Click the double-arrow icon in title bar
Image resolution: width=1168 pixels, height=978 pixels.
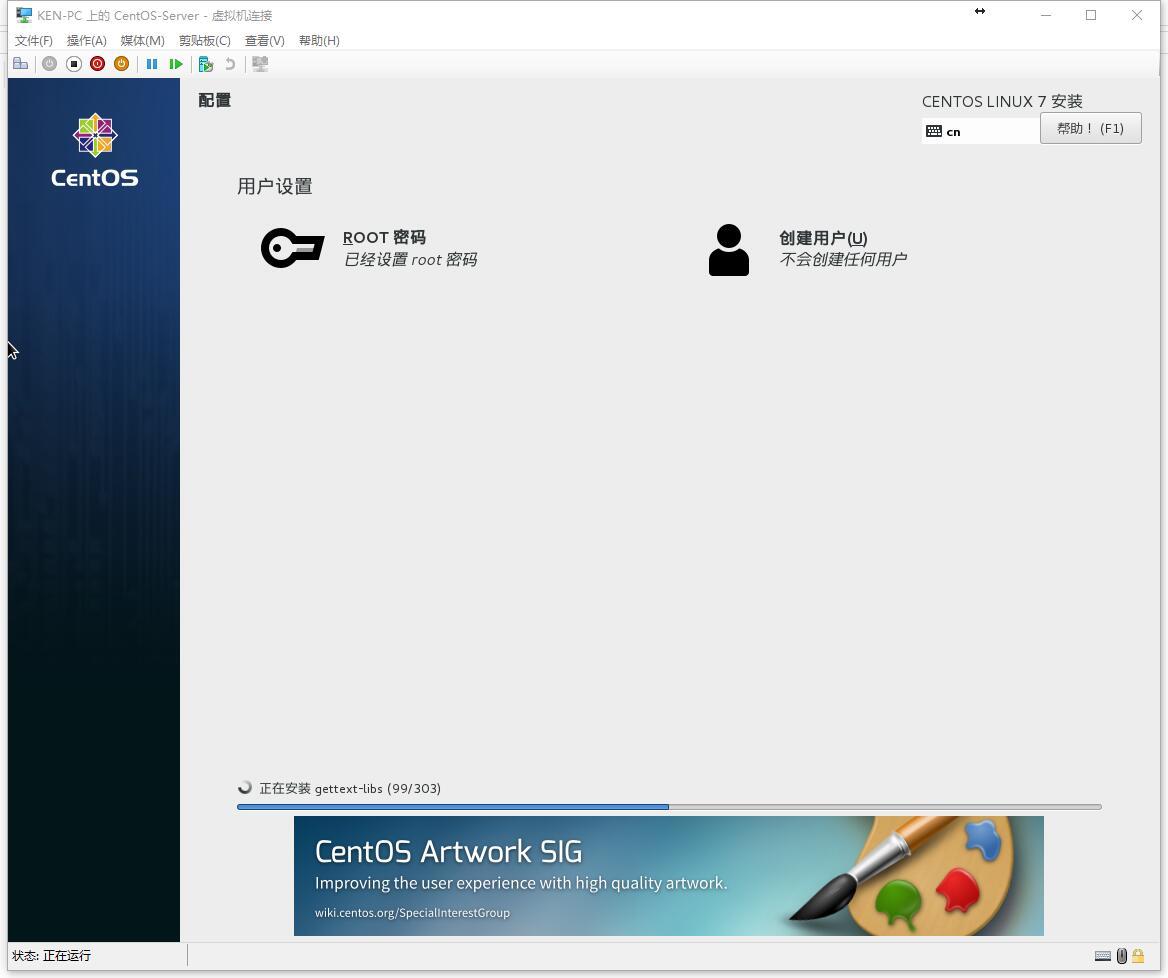pyautogui.click(x=980, y=11)
